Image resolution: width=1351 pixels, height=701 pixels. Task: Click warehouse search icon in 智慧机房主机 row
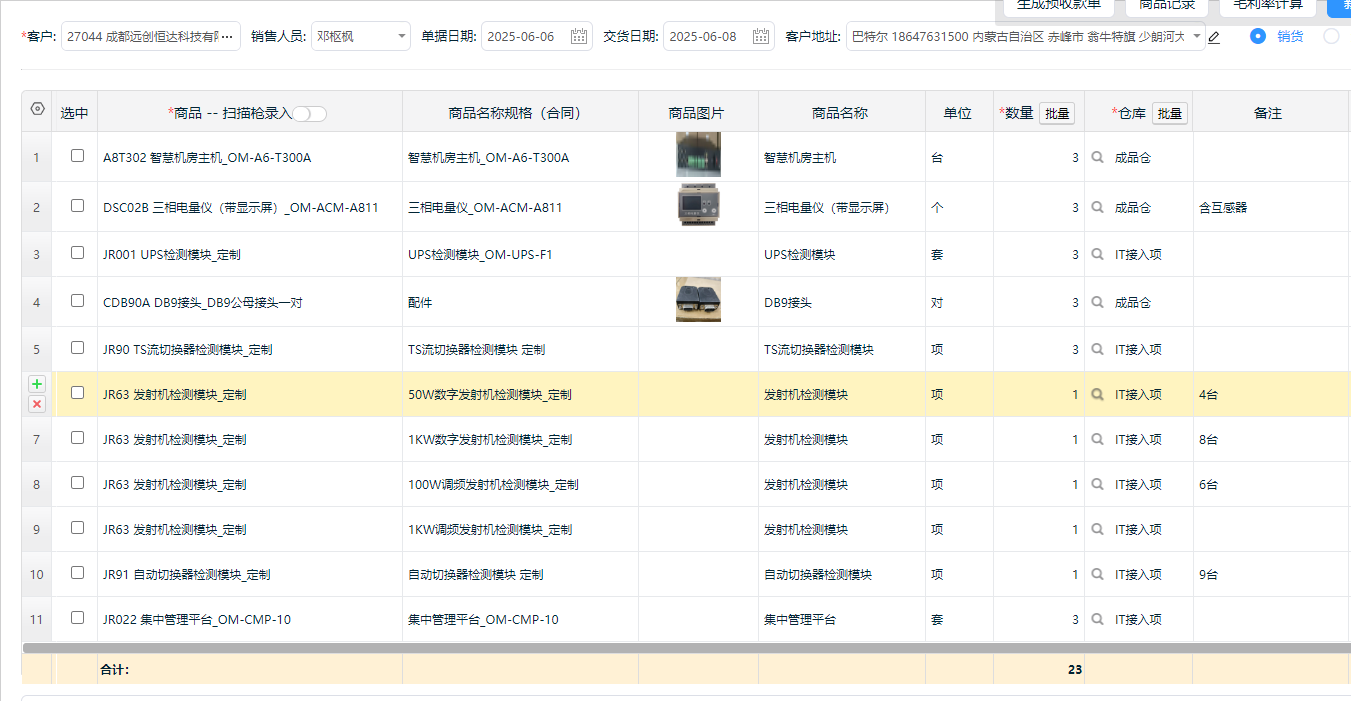(1098, 158)
